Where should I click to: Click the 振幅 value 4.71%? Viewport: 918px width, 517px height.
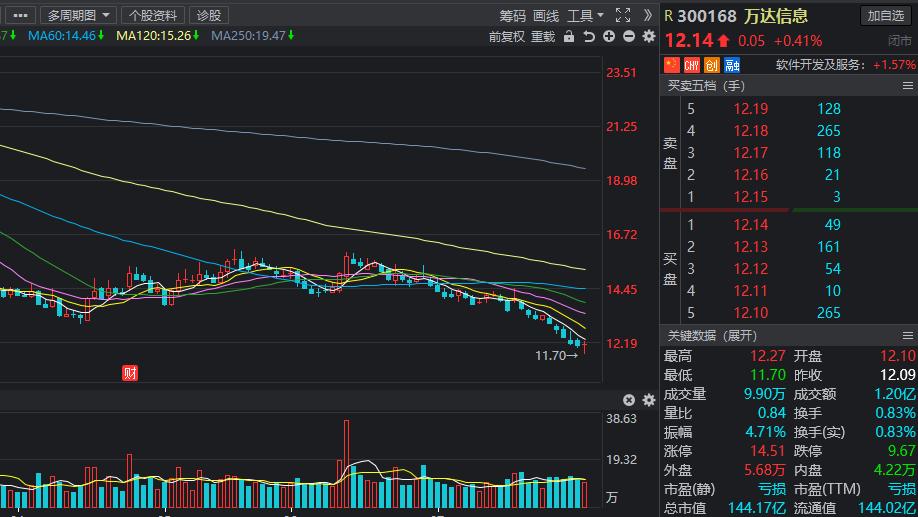click(765, 432)
